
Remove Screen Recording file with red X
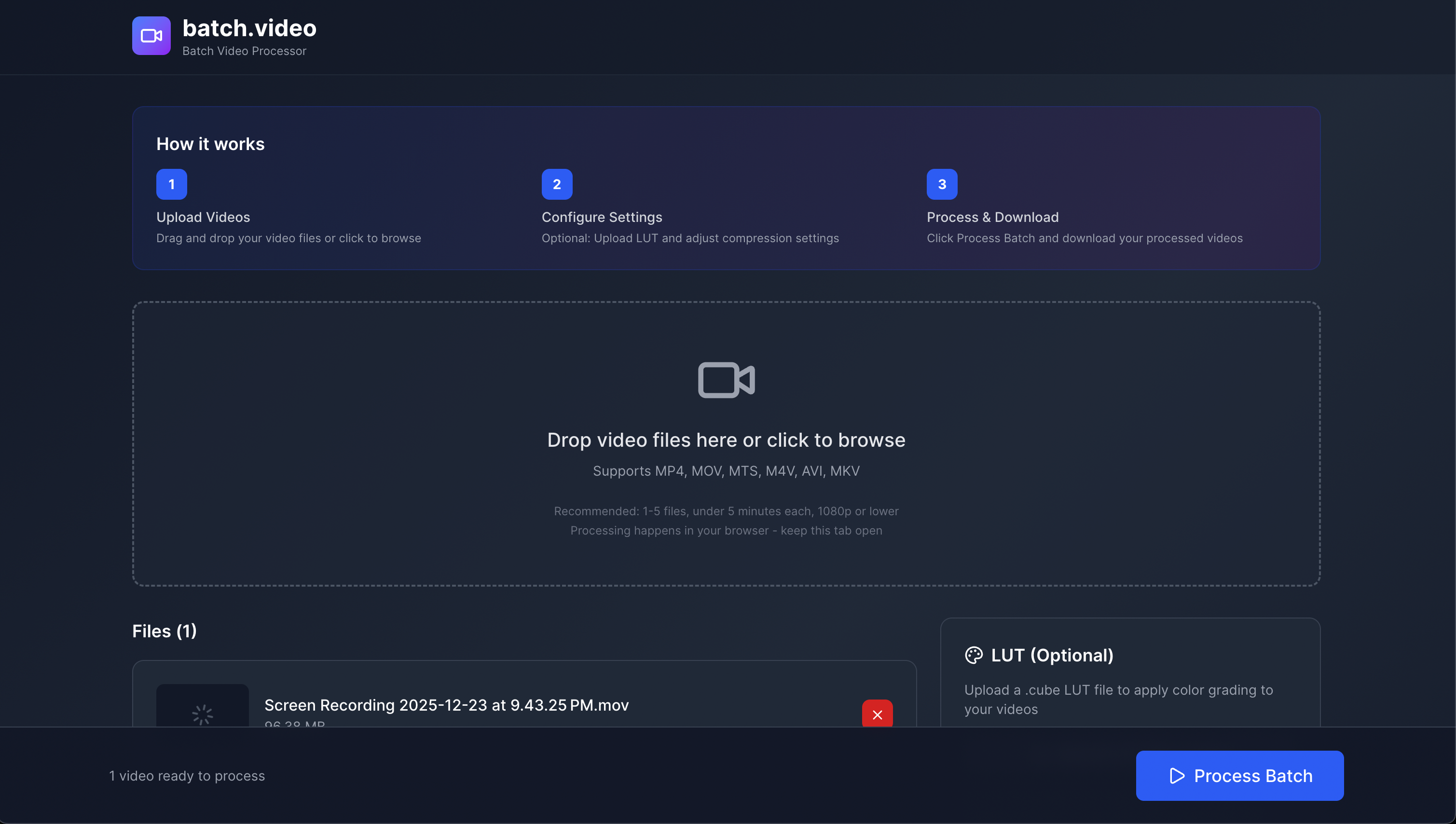[x=877, y=714]
